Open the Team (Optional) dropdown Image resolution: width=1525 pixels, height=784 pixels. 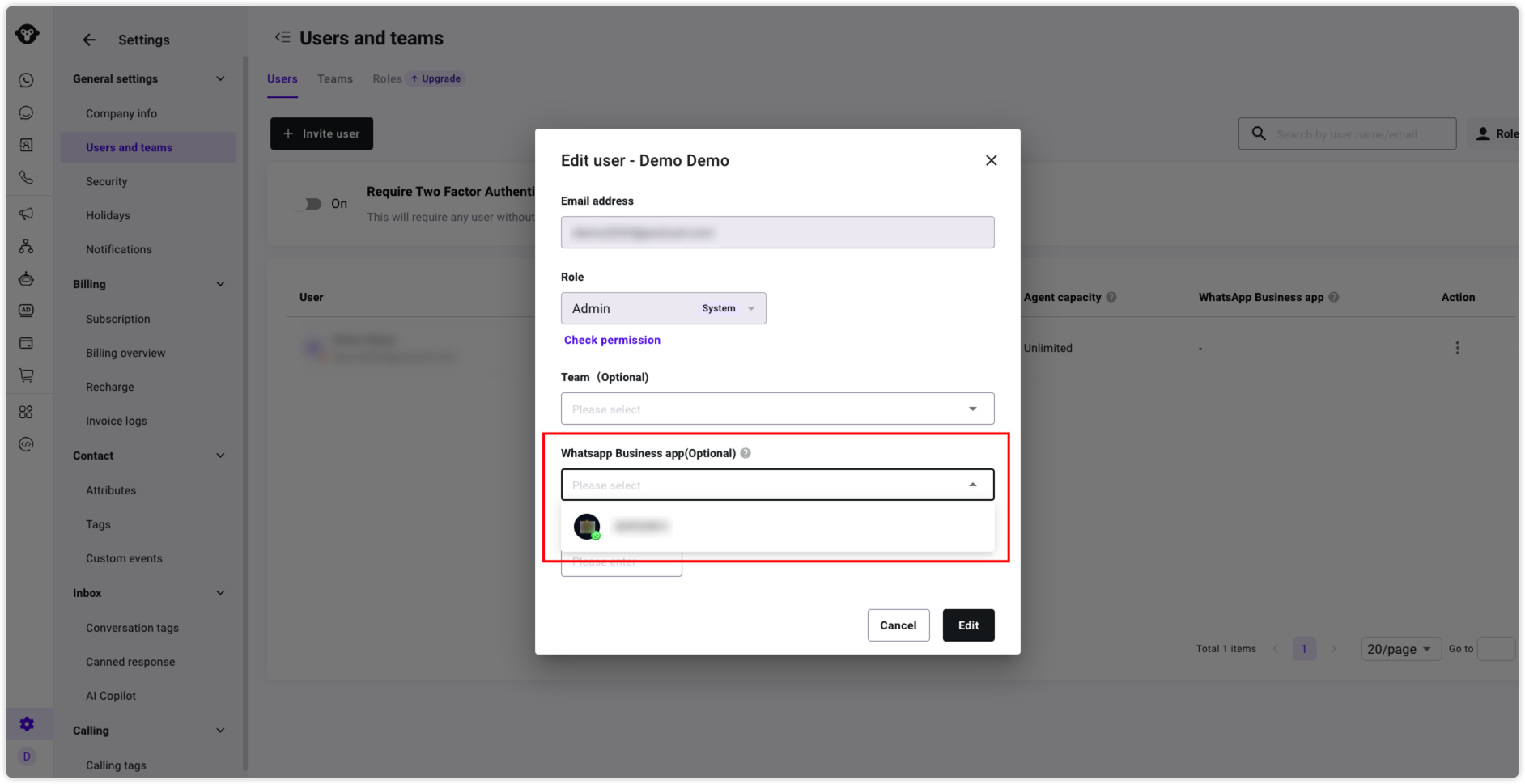[776, 409]
